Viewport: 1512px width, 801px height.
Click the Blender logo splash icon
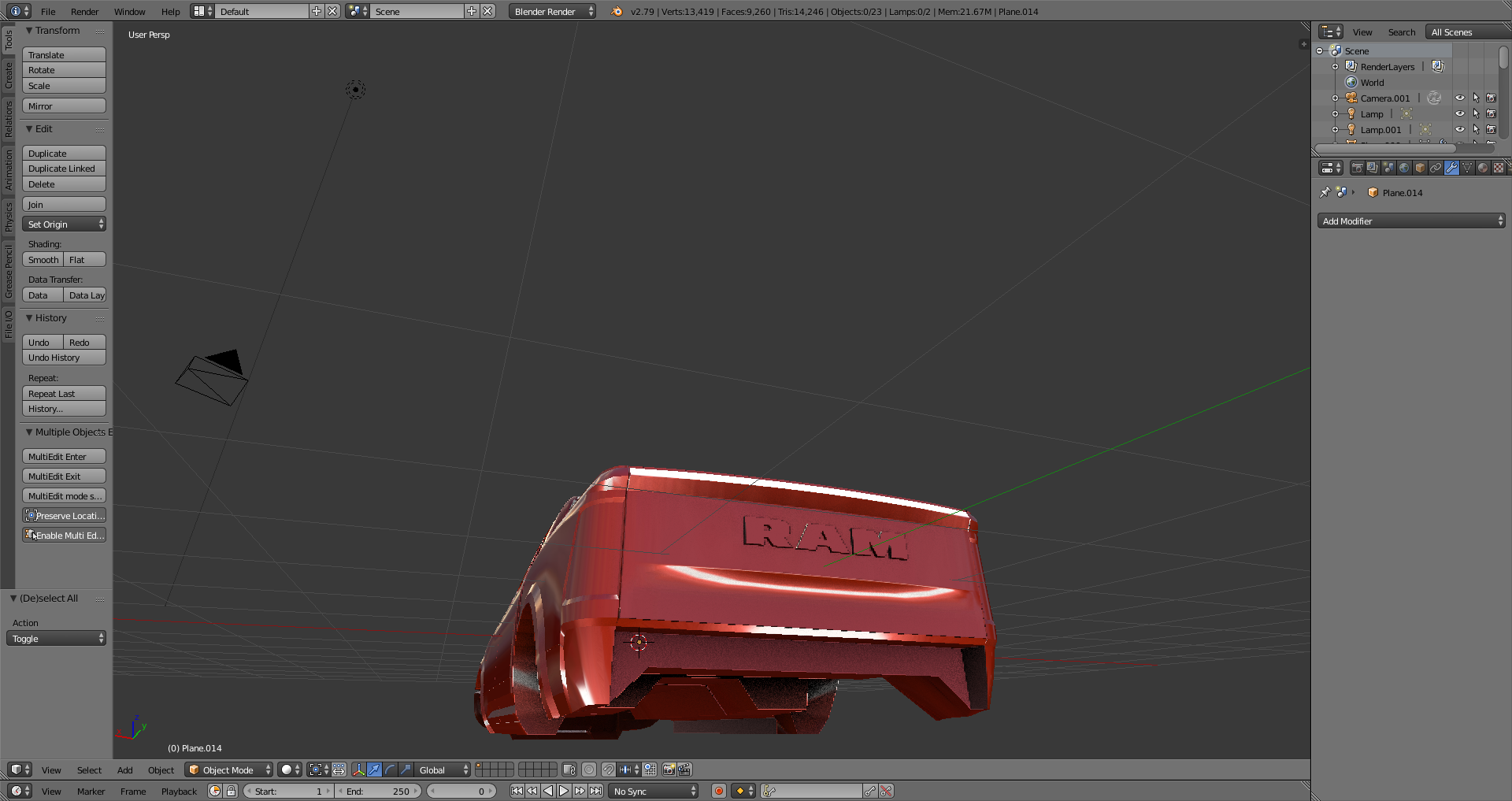click(617, 11)
